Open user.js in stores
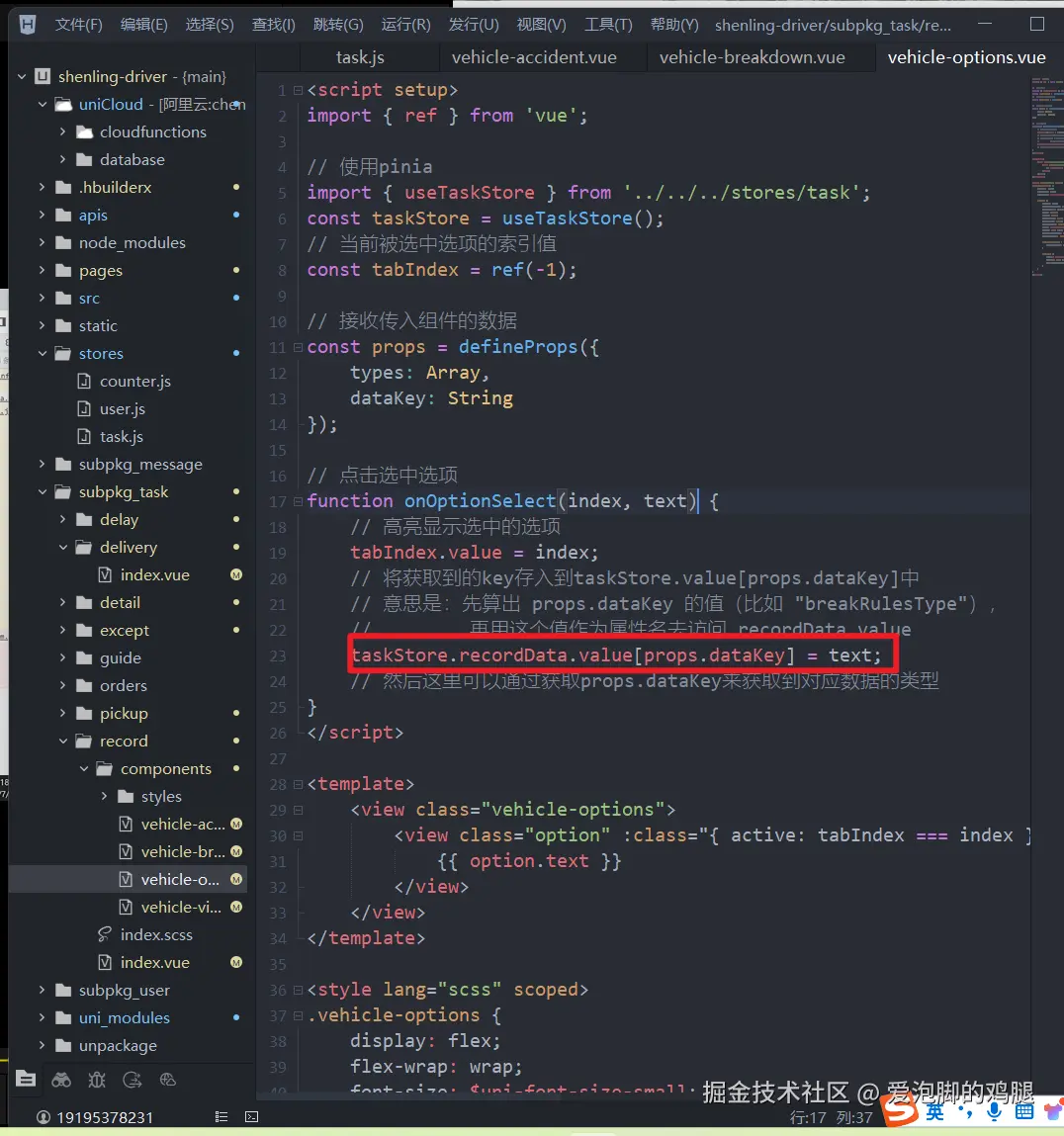The height and width of the screenshot is (1136, 1064). (x=123, y=408)
